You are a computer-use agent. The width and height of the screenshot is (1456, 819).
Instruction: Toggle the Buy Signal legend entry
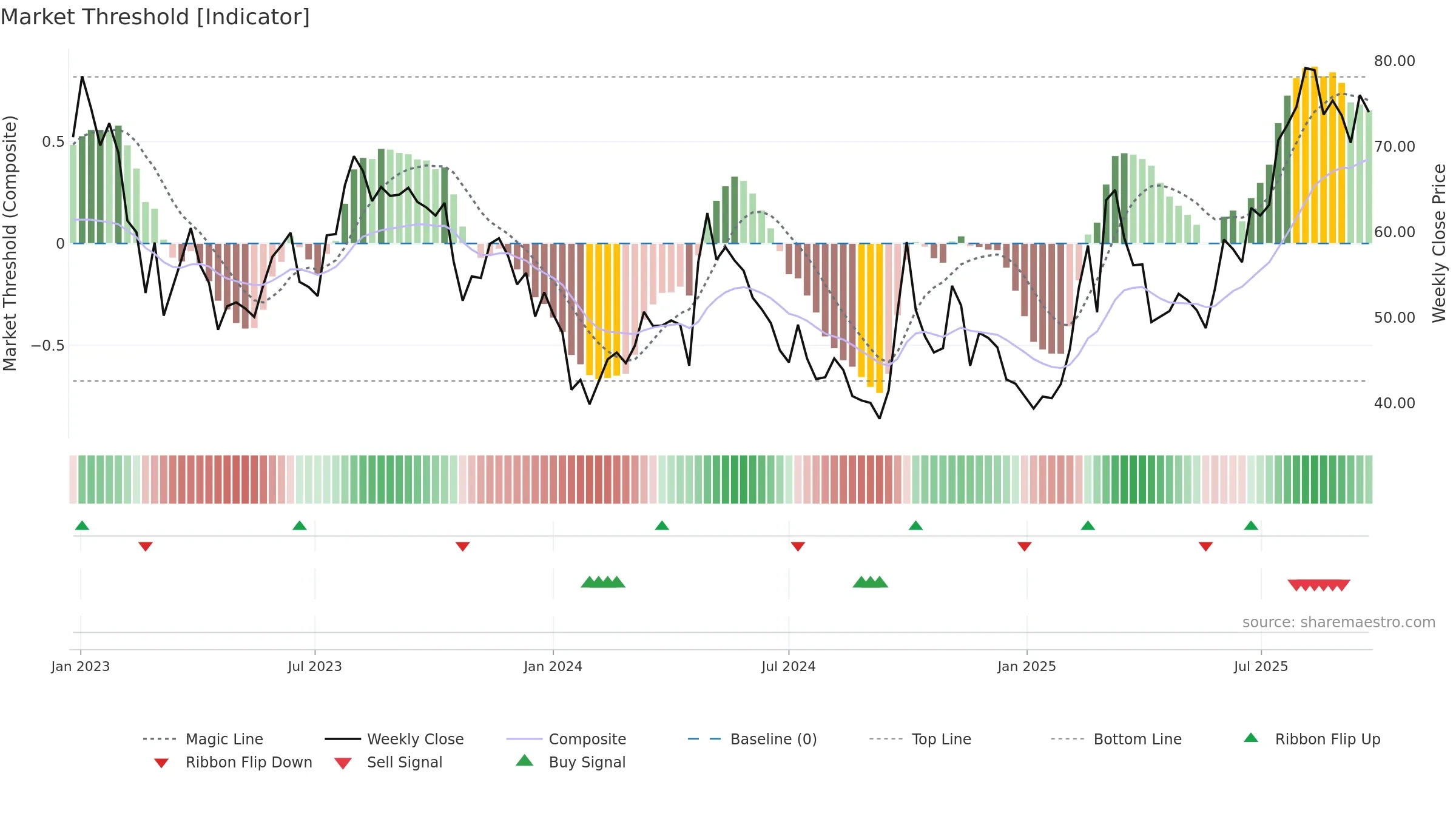pos(570,762)
